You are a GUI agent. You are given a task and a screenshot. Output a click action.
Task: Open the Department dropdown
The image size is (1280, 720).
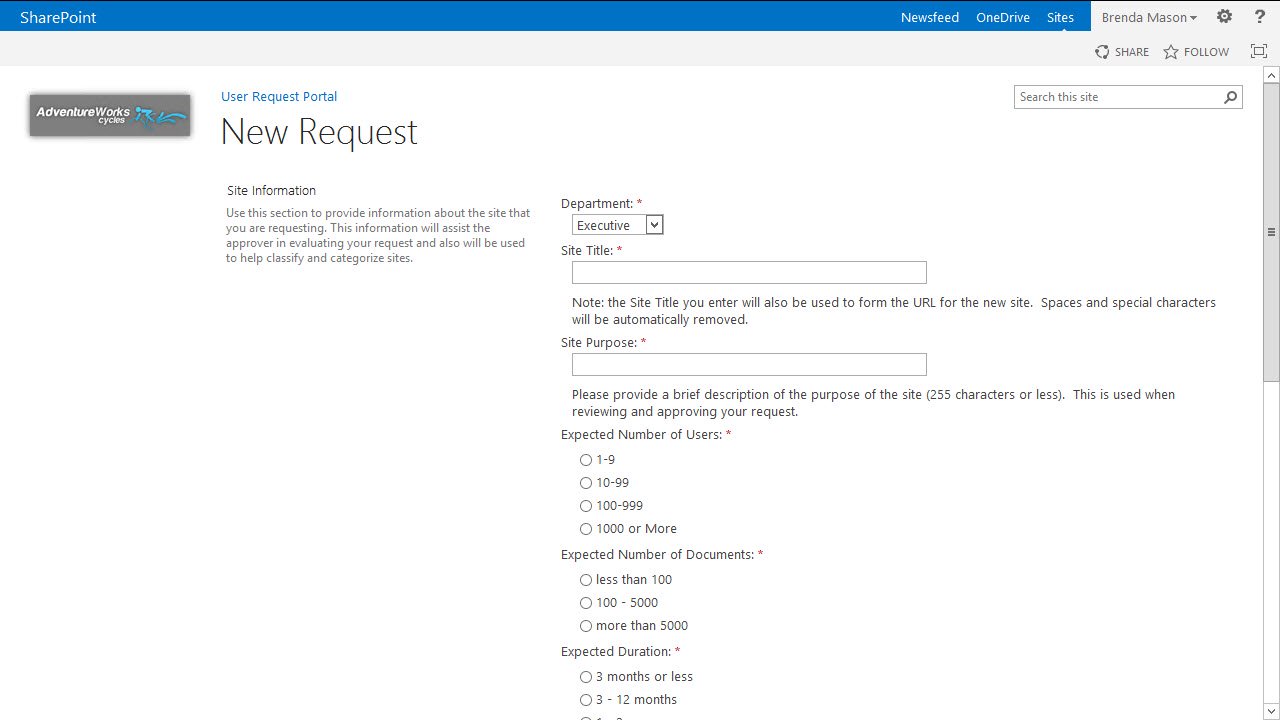[x=617, y=225]
